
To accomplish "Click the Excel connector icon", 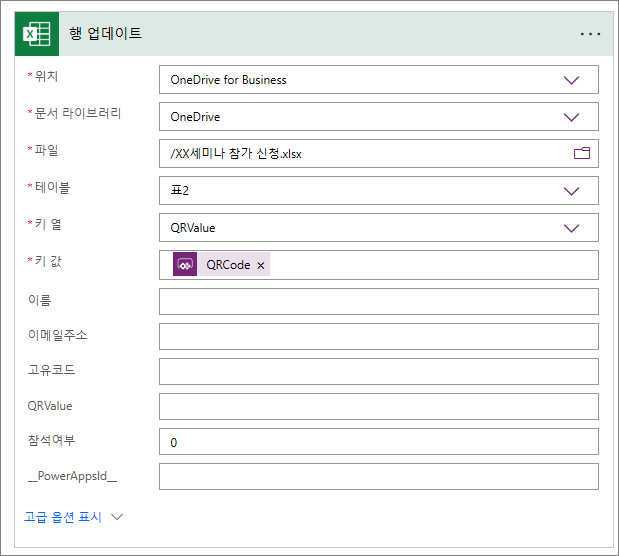I will coord(37,34).
